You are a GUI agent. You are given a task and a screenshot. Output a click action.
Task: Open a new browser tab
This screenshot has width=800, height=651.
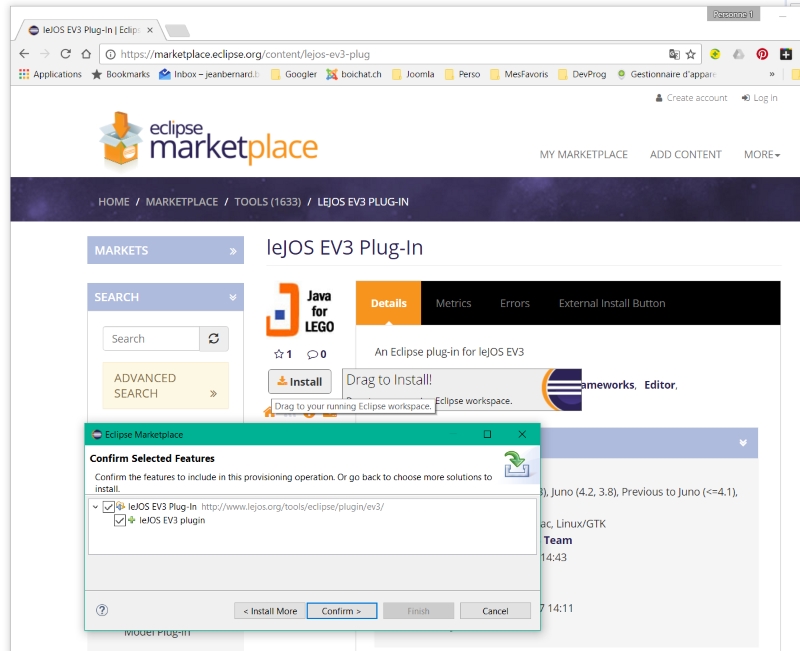[x=178, y=31]
